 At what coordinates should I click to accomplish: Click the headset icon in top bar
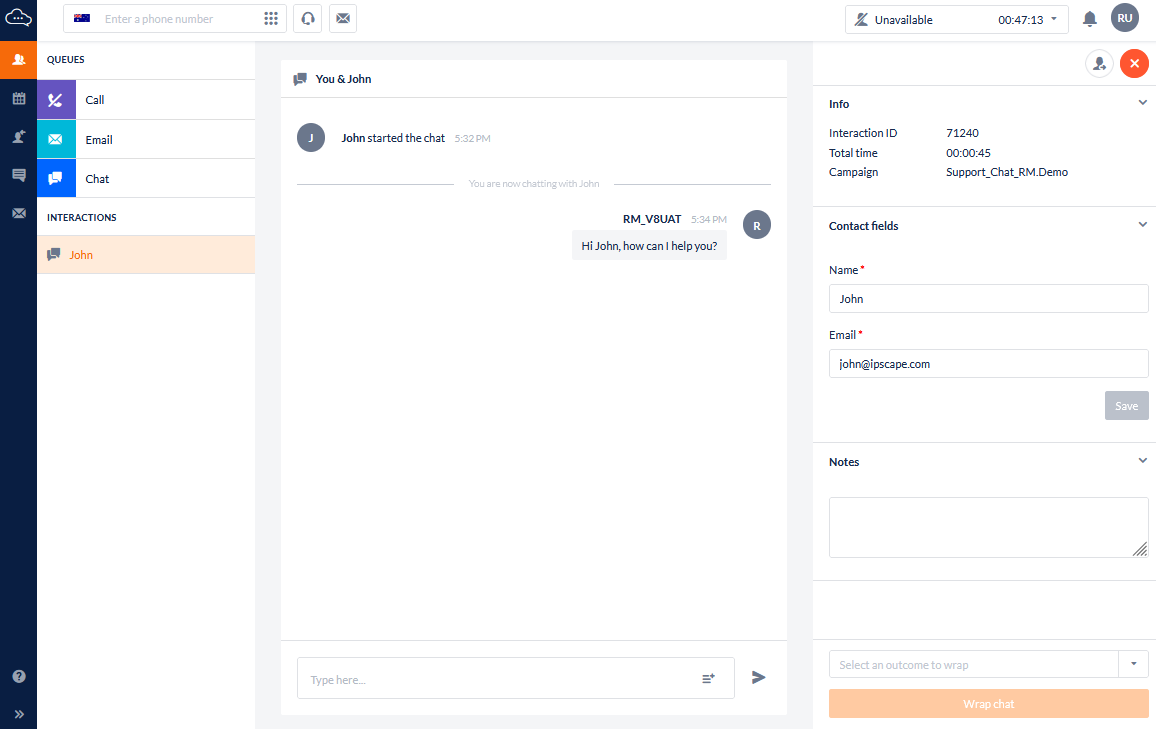coord(307,19)
